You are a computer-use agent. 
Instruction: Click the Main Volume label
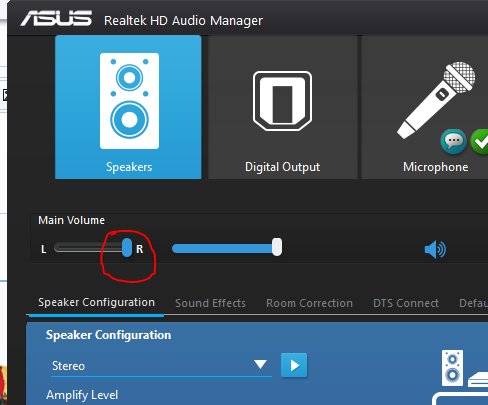point(72,220)
